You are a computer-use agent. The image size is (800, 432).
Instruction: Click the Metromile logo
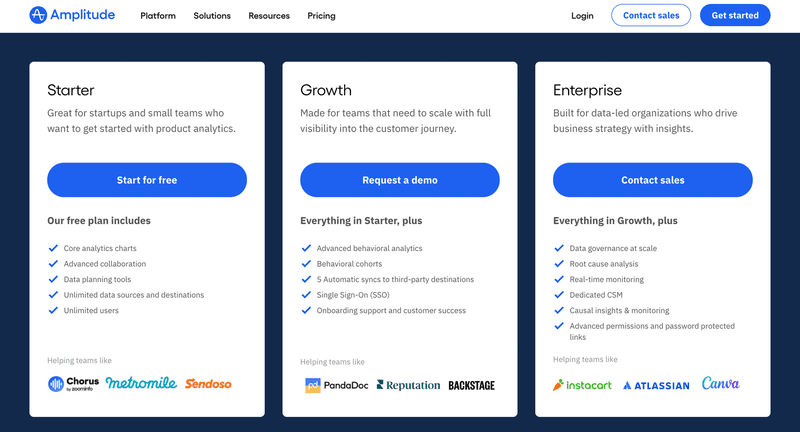[141, 383]
